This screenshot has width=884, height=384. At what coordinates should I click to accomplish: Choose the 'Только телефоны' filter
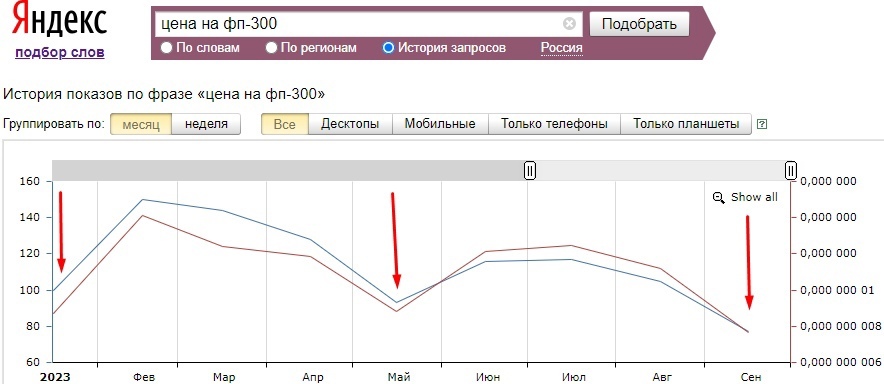(x=554, y=124)
